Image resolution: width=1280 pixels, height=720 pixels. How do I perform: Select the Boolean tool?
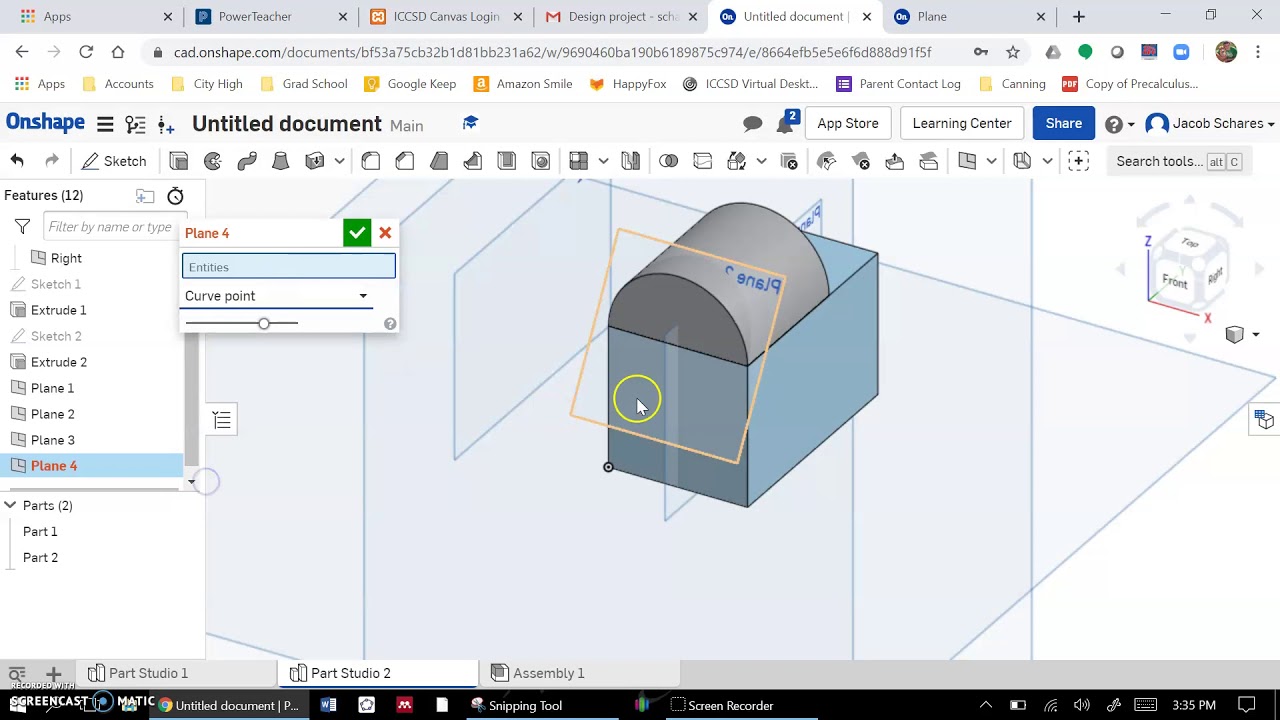pyautogui.click(x=669, y=161)
